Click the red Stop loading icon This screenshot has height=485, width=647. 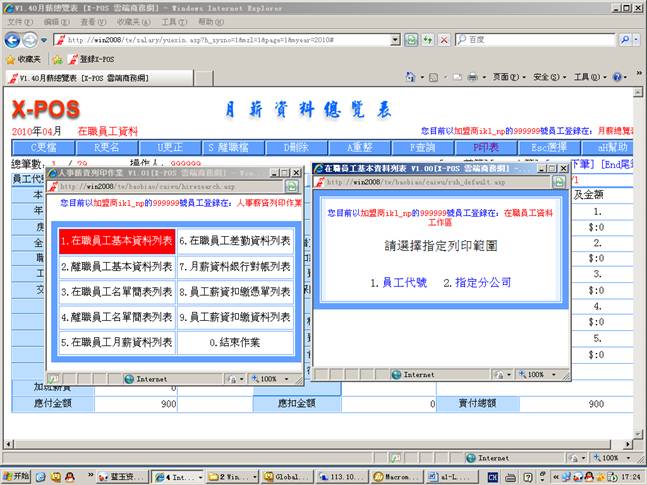(x=443, y=39)
